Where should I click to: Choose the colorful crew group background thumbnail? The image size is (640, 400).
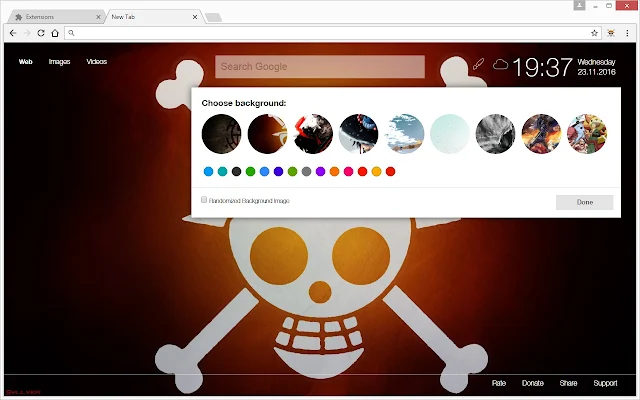click(x=587, y=134)
